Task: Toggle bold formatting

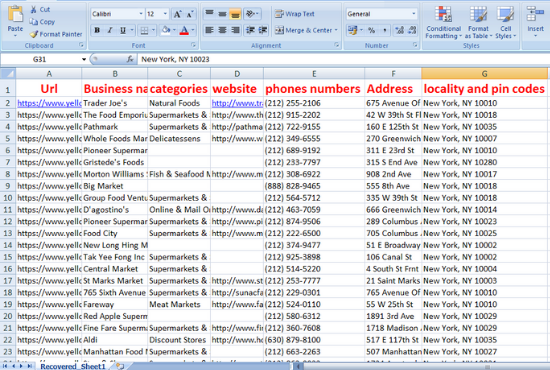Action: (x=97, y=31)
